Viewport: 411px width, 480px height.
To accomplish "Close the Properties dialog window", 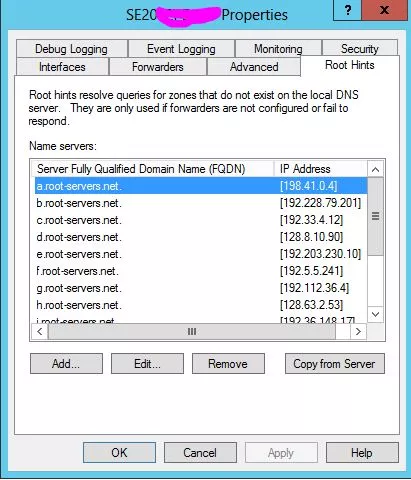I will click(384, 10).
